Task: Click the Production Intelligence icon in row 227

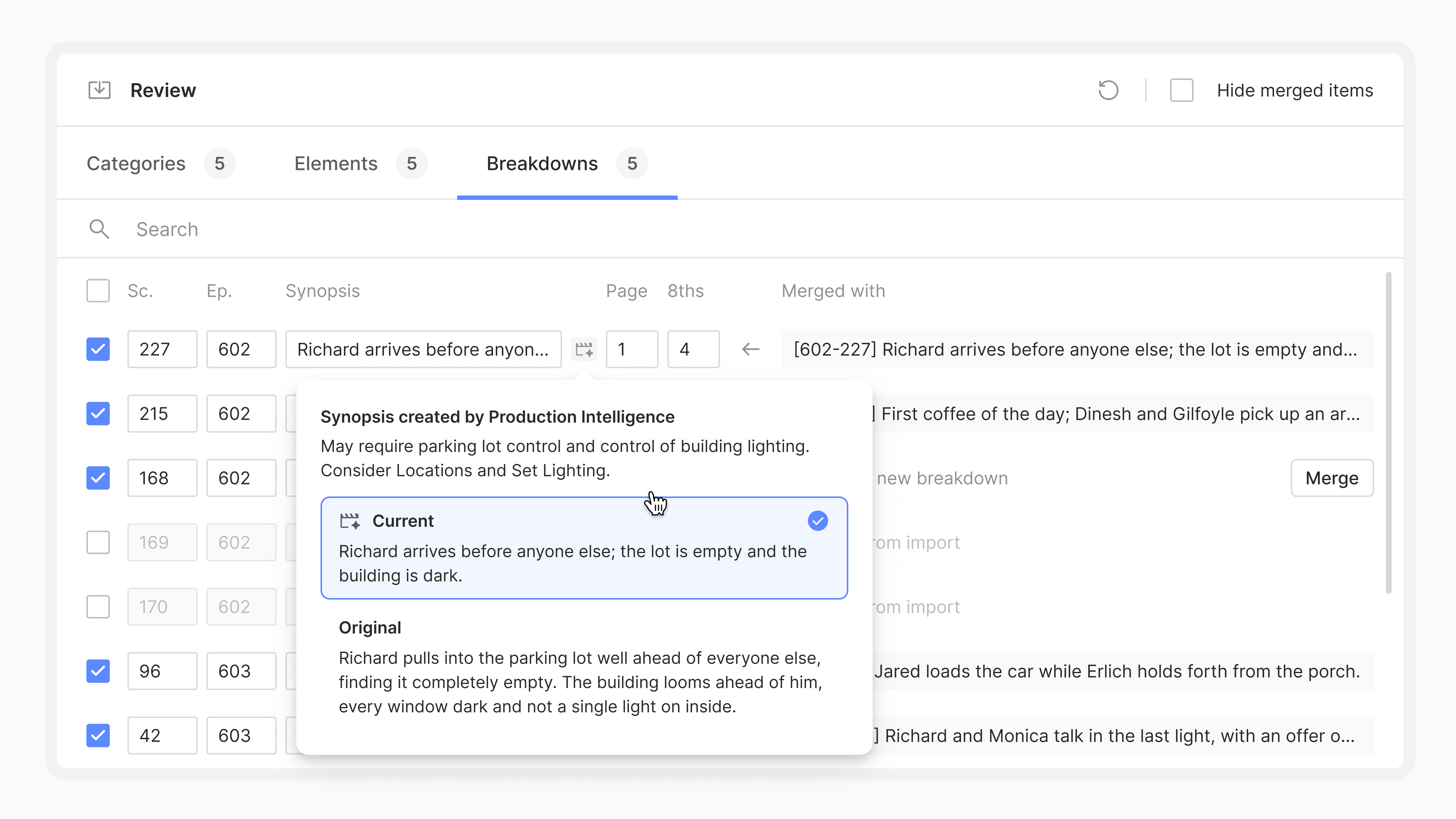Action: pos(584,349)
